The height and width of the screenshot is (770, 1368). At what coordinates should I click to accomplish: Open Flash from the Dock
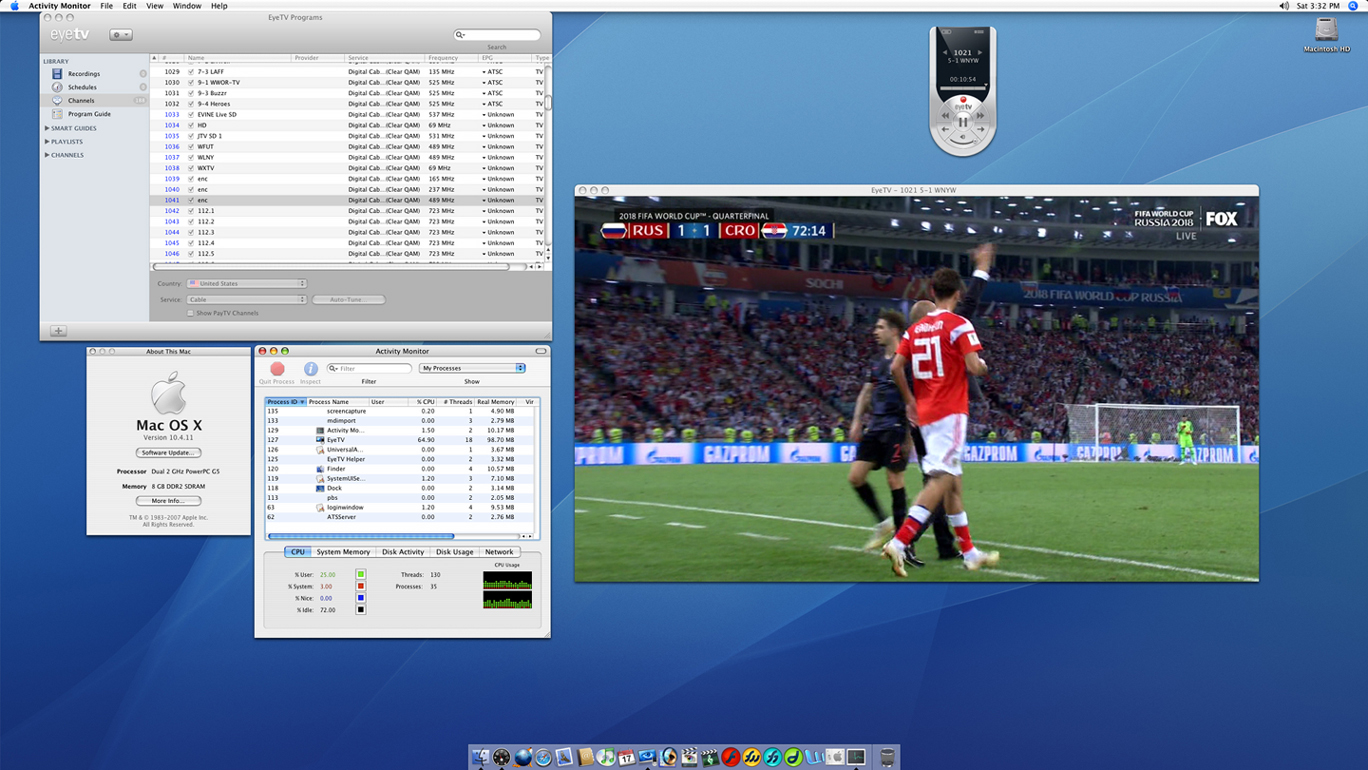click(x=731, y=757)
